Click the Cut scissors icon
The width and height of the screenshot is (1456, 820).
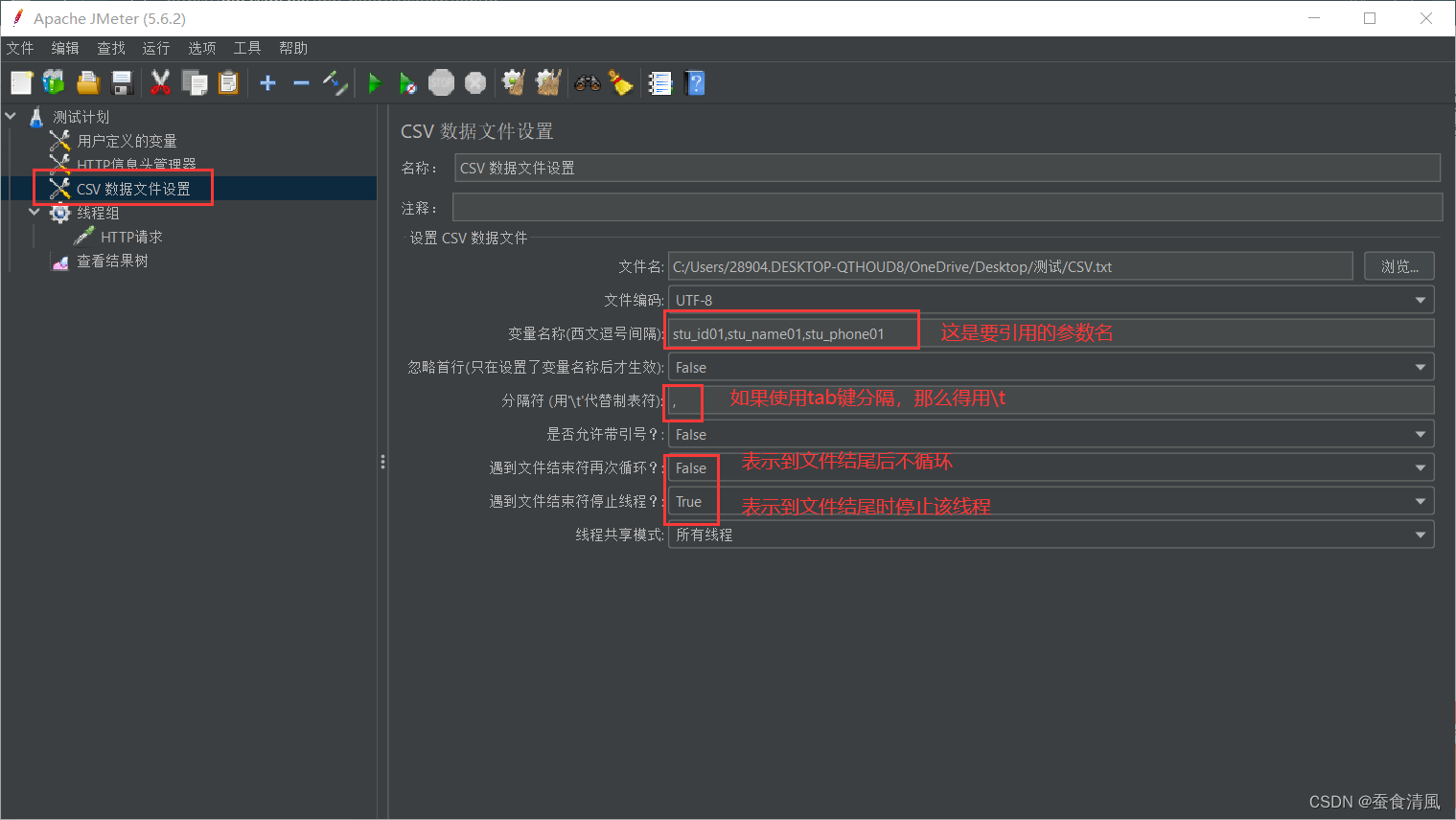[160, 83]
